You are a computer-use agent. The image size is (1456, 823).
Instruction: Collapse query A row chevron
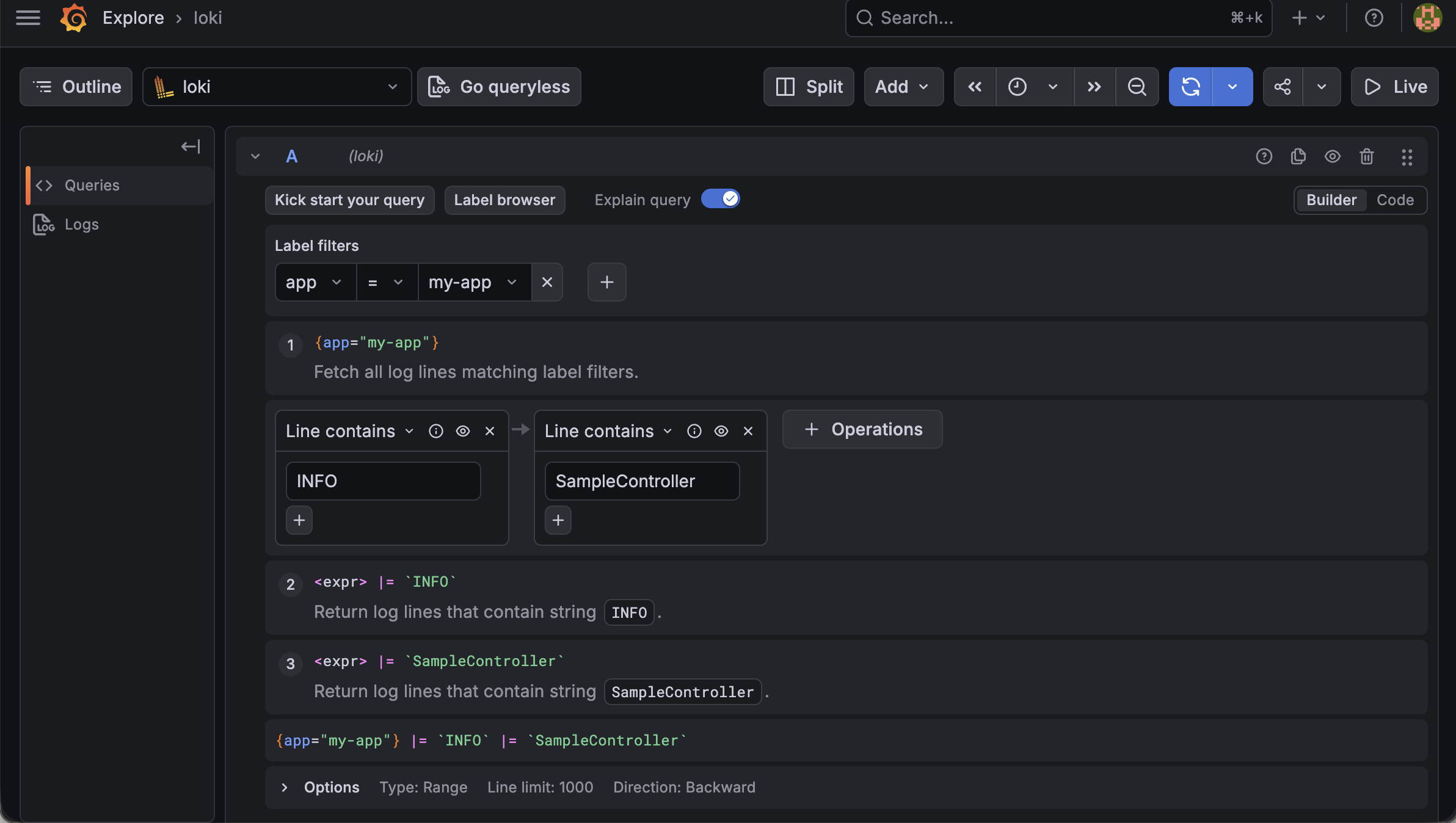255,157
